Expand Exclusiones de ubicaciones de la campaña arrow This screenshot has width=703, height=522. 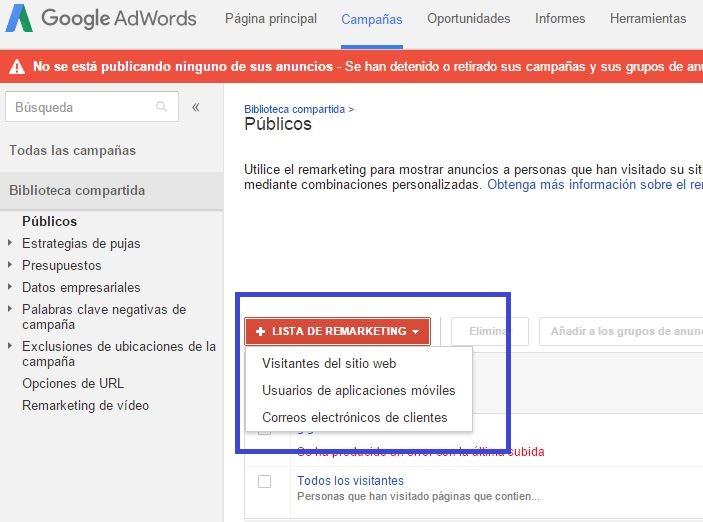(x=10, y=345)
